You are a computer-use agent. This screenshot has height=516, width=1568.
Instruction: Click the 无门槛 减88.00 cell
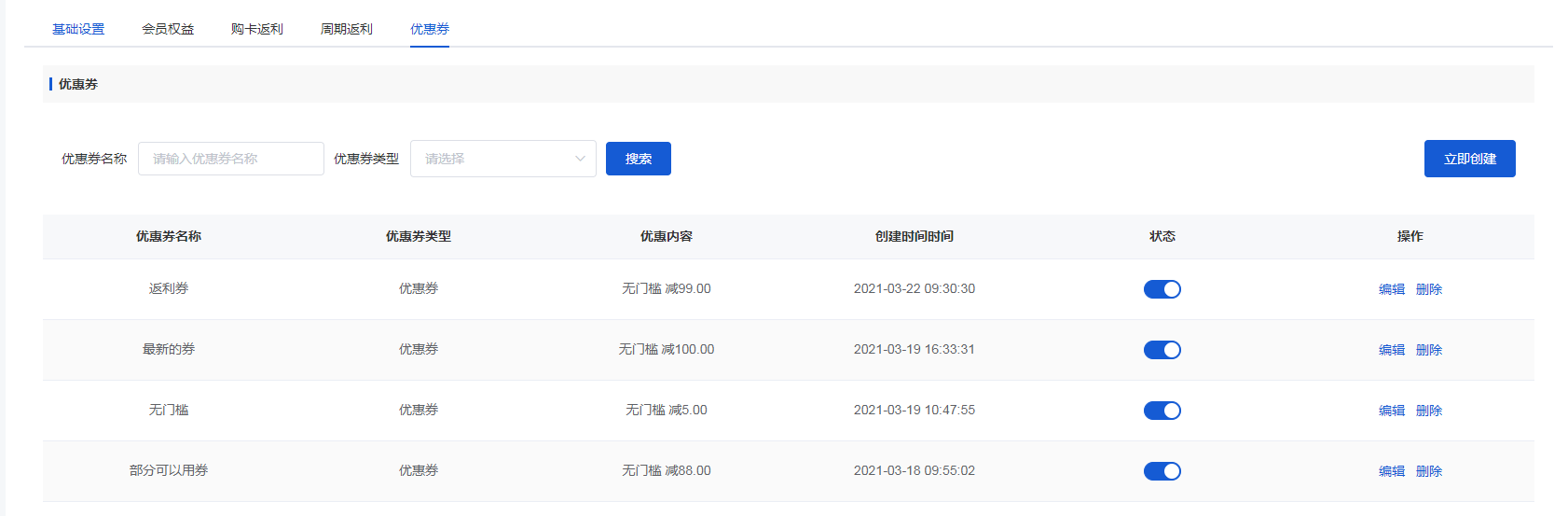click(x=667, y=470)
